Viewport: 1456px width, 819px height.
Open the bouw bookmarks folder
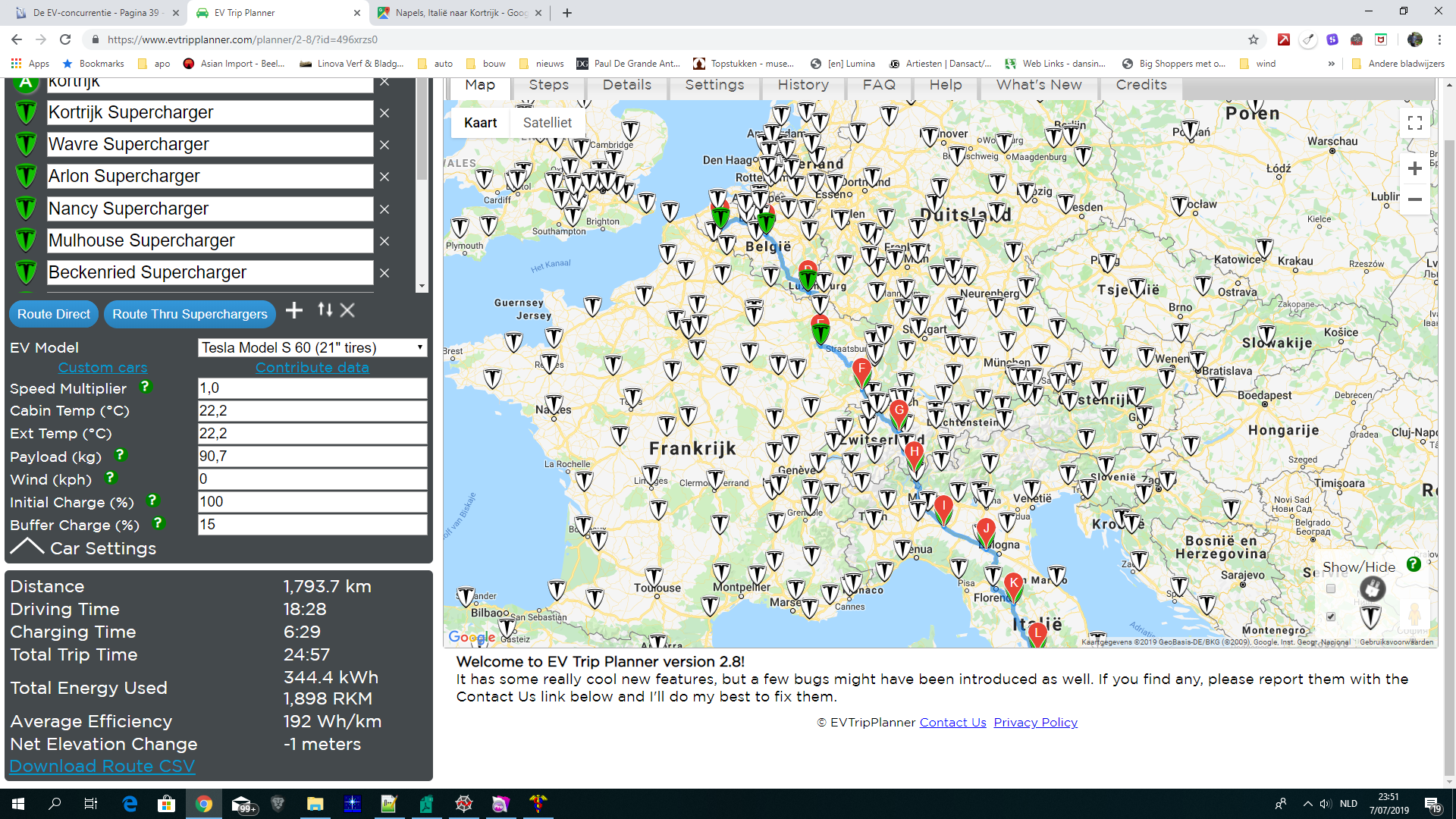486,64
